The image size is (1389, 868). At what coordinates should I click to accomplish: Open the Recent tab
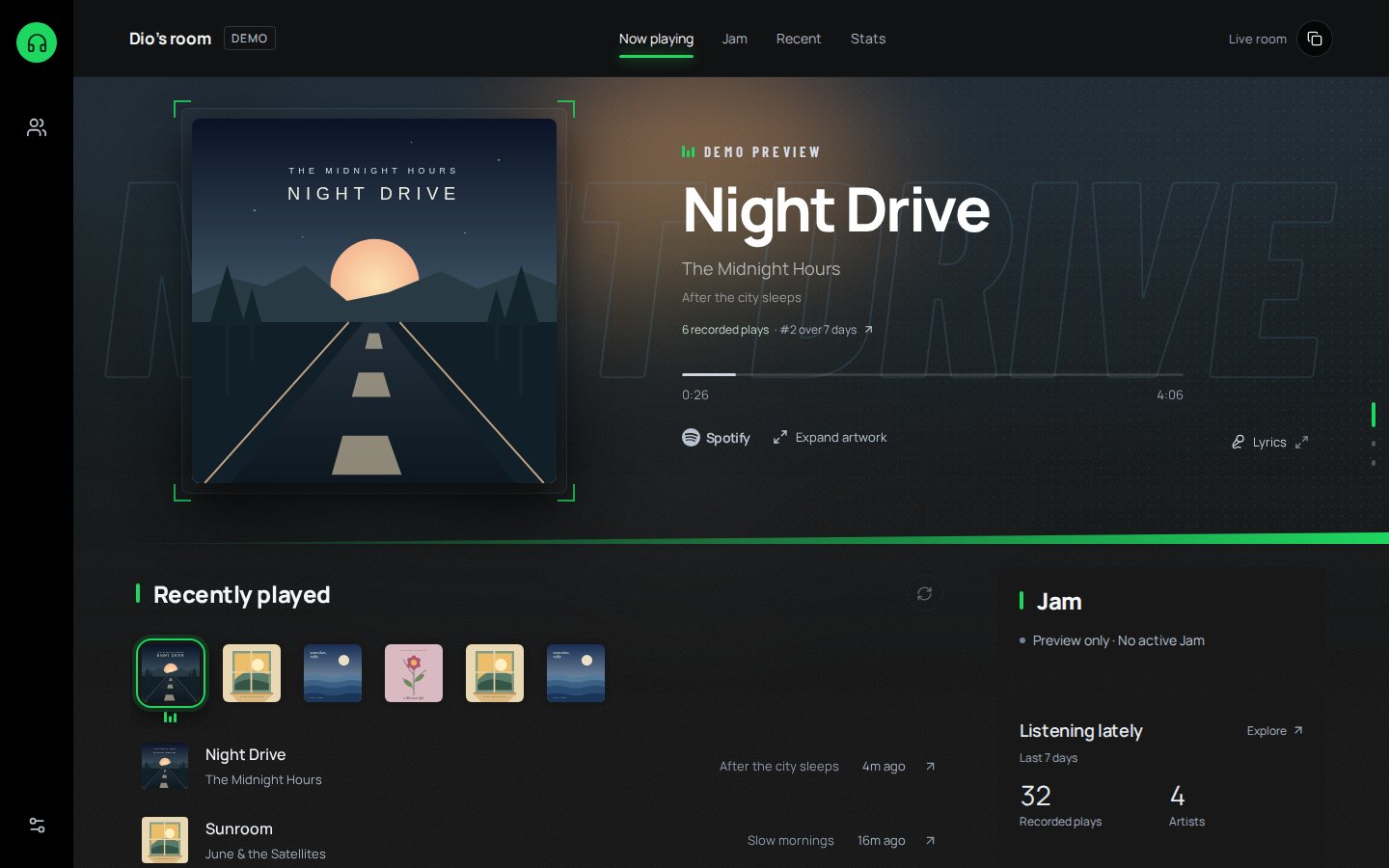coord(799,39)
